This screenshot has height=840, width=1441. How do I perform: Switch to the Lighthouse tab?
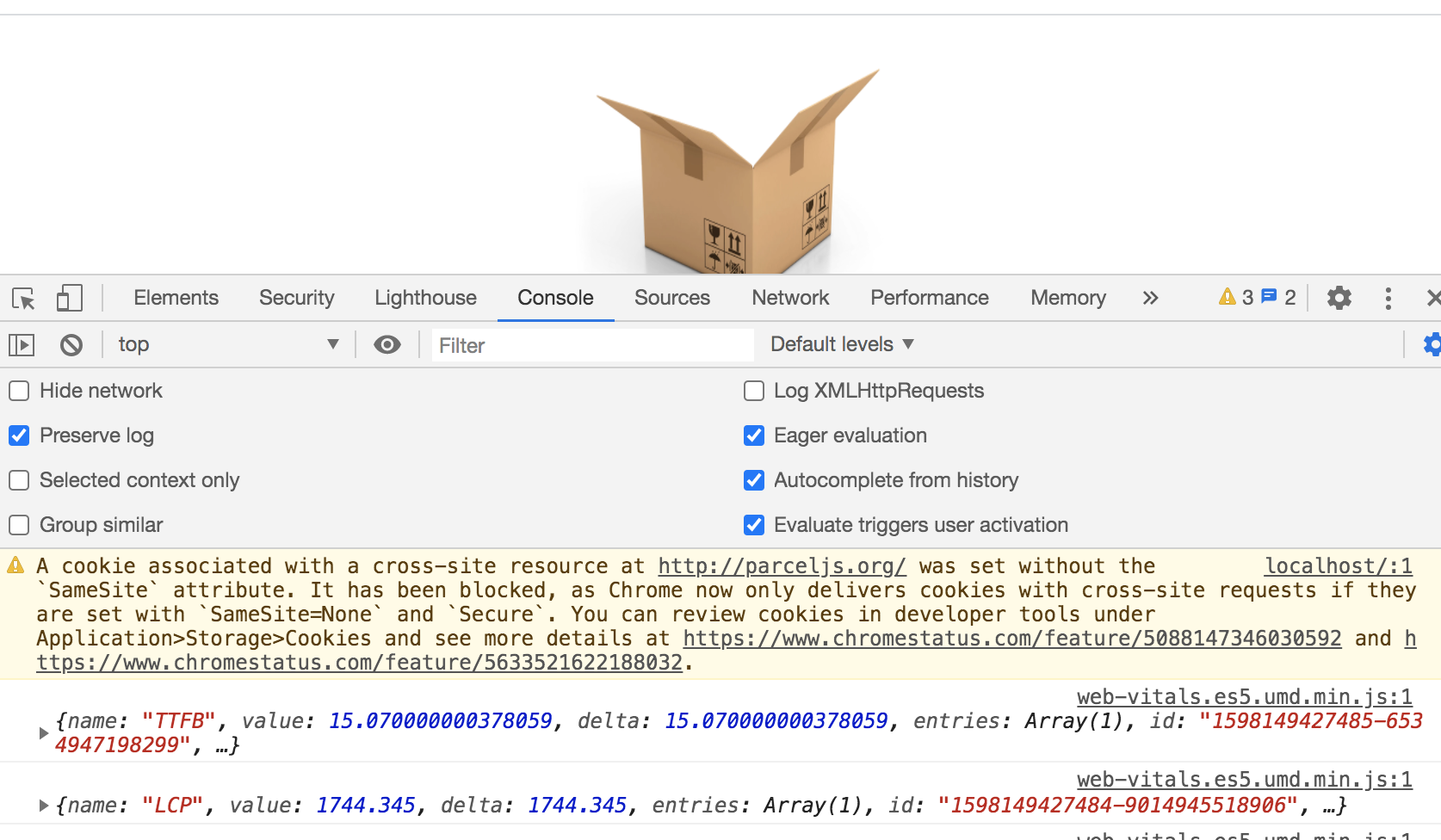pos(425,298)
